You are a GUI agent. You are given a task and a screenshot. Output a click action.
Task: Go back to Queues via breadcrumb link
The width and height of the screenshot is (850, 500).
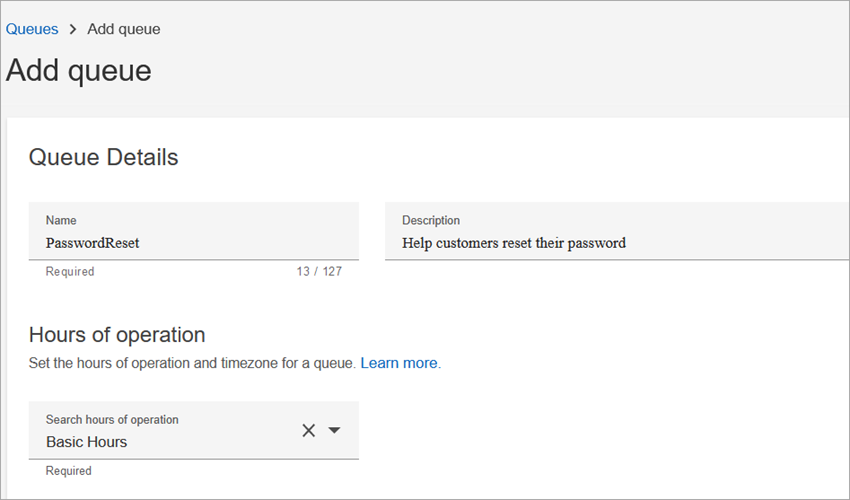click(x=31, y=29)
